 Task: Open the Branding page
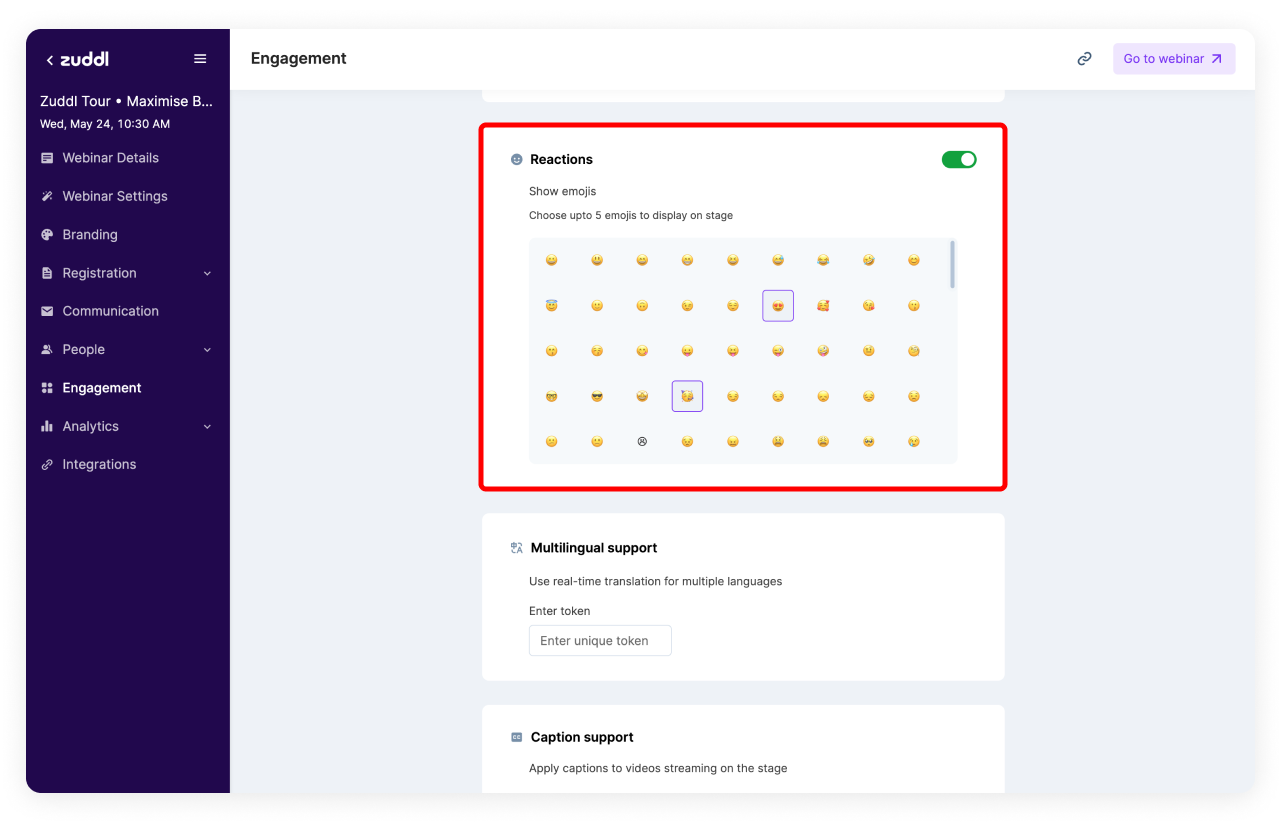(90, 235)
